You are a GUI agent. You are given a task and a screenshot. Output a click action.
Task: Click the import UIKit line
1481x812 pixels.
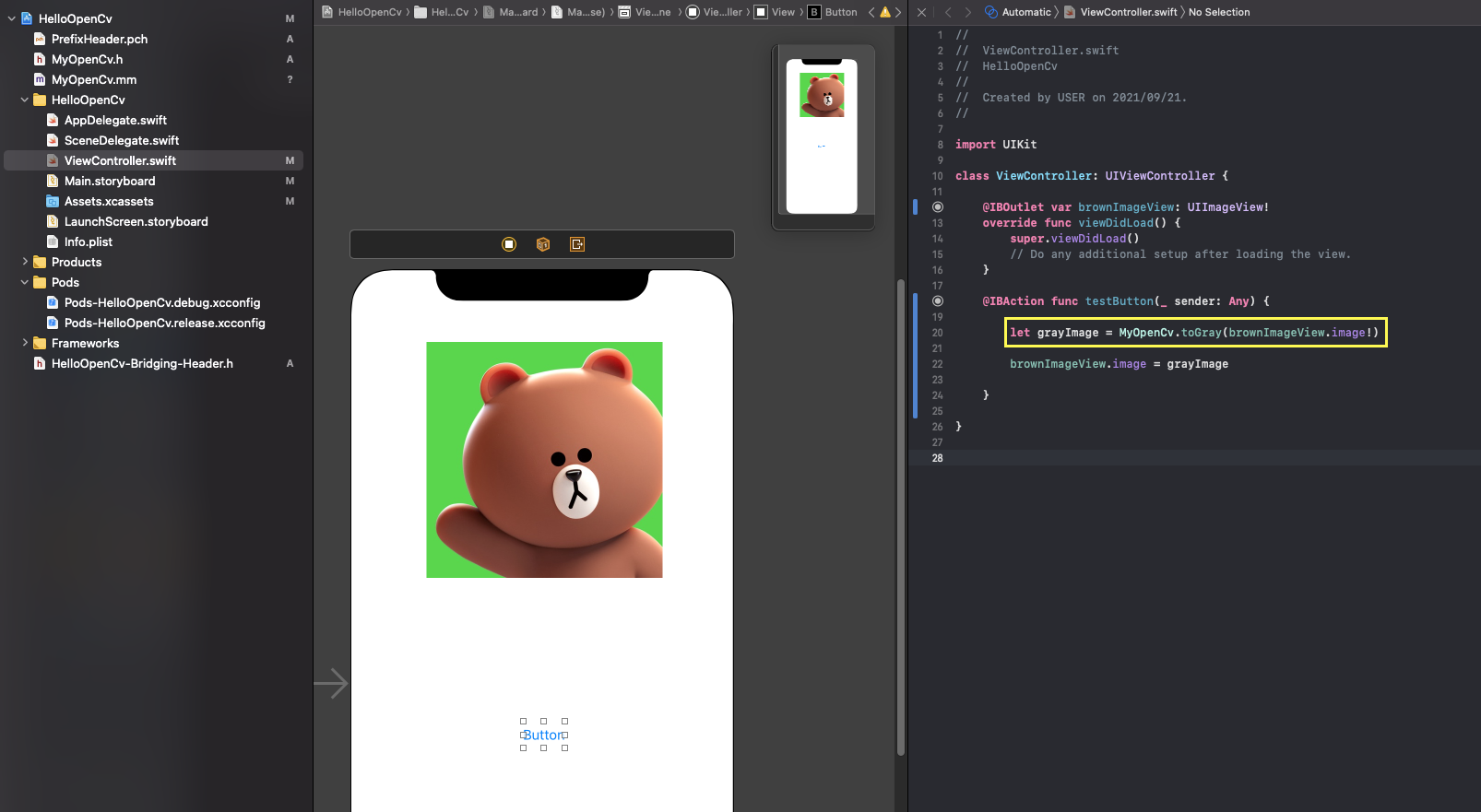[x=996, y=145]
